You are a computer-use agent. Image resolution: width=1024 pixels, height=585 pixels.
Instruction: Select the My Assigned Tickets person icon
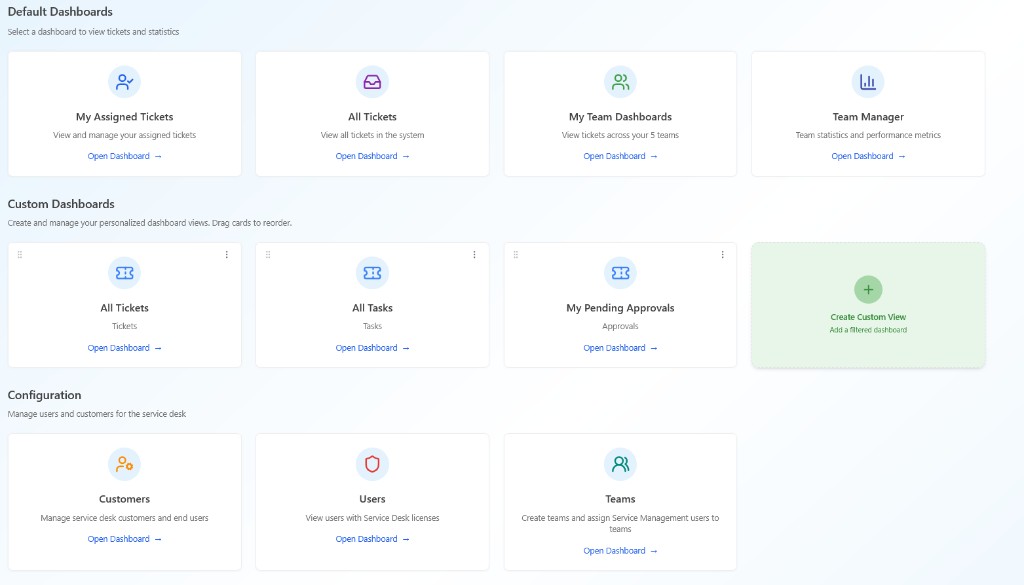(x=124, y=81)
